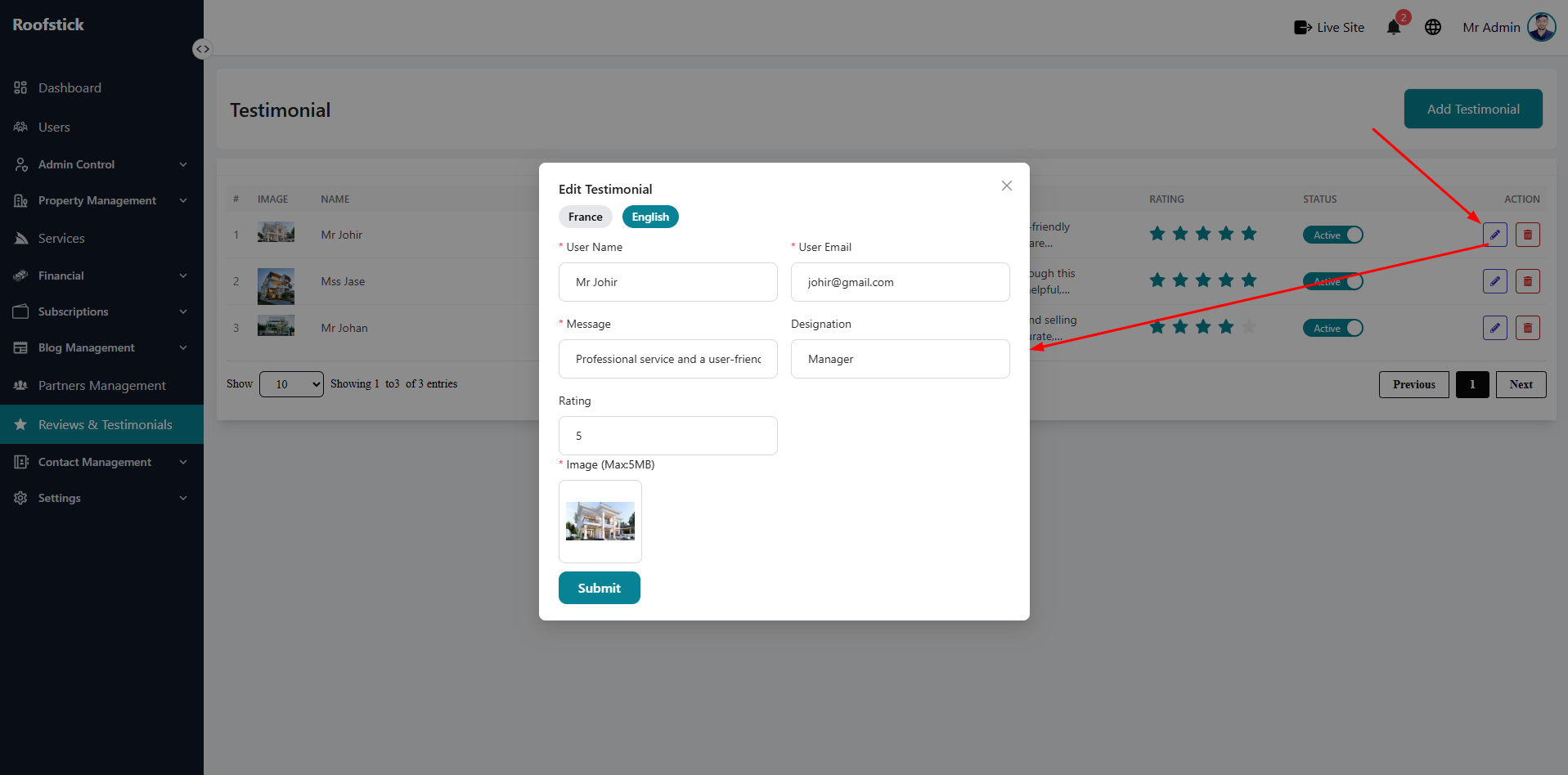Click edit pencil for Mr Johan
1568x775 pixels.
pyautogui.click(x=1495, y=328)
